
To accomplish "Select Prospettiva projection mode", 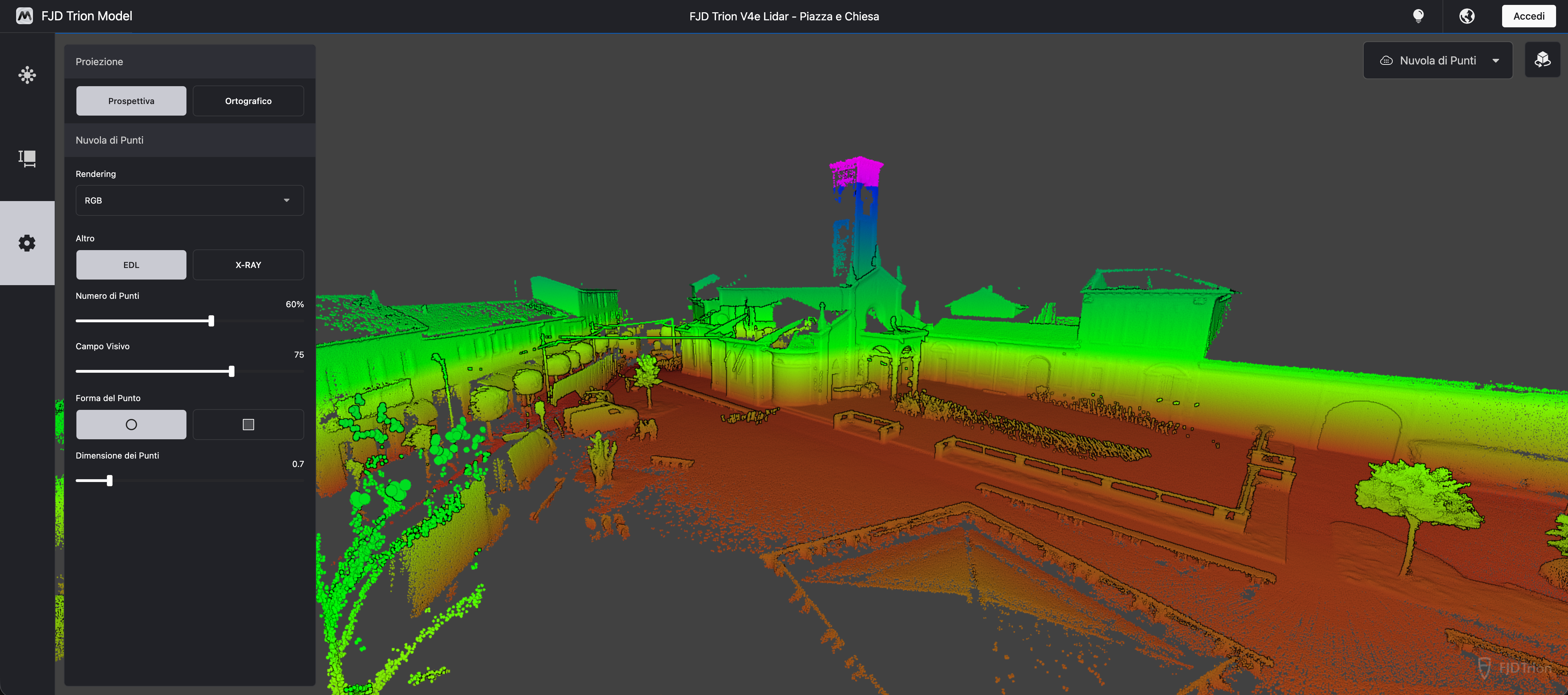I will coord(131,101).
